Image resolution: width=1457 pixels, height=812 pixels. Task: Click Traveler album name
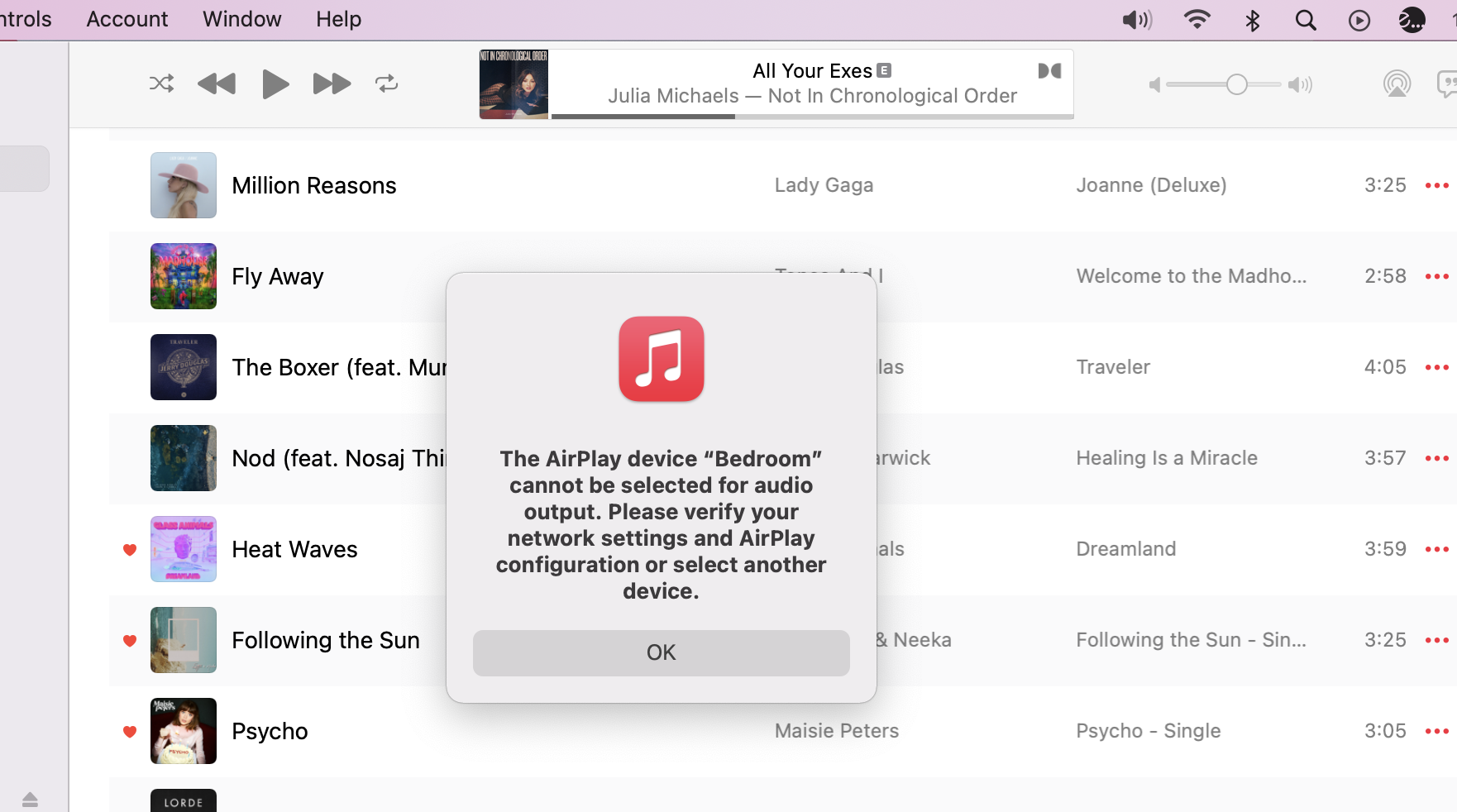pos(1113,367)
